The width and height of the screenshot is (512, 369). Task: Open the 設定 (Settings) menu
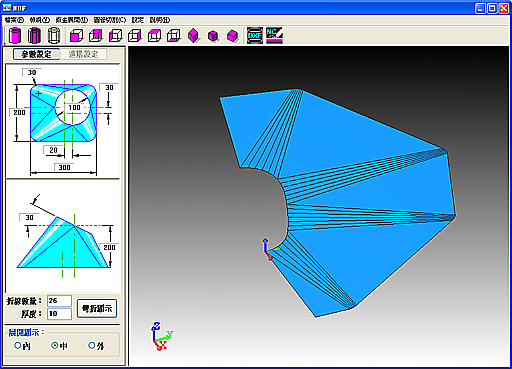(138, 20)
